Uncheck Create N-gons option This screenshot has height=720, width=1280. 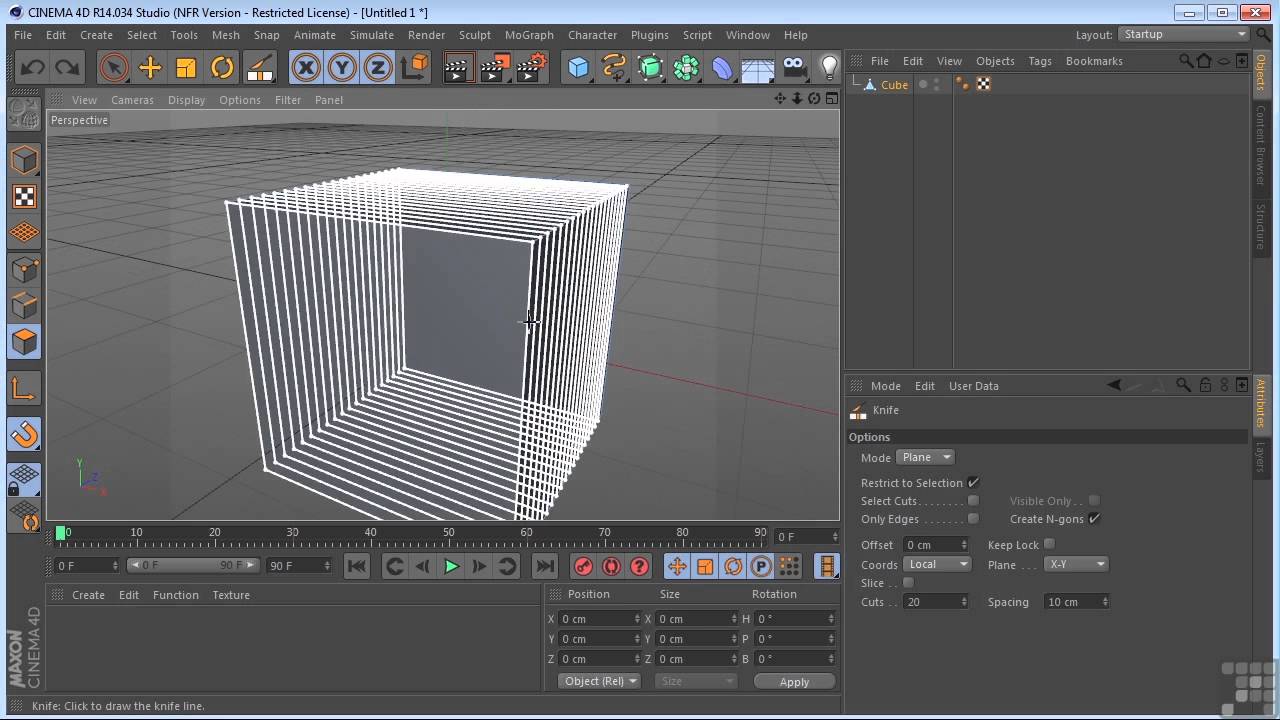1094,519
